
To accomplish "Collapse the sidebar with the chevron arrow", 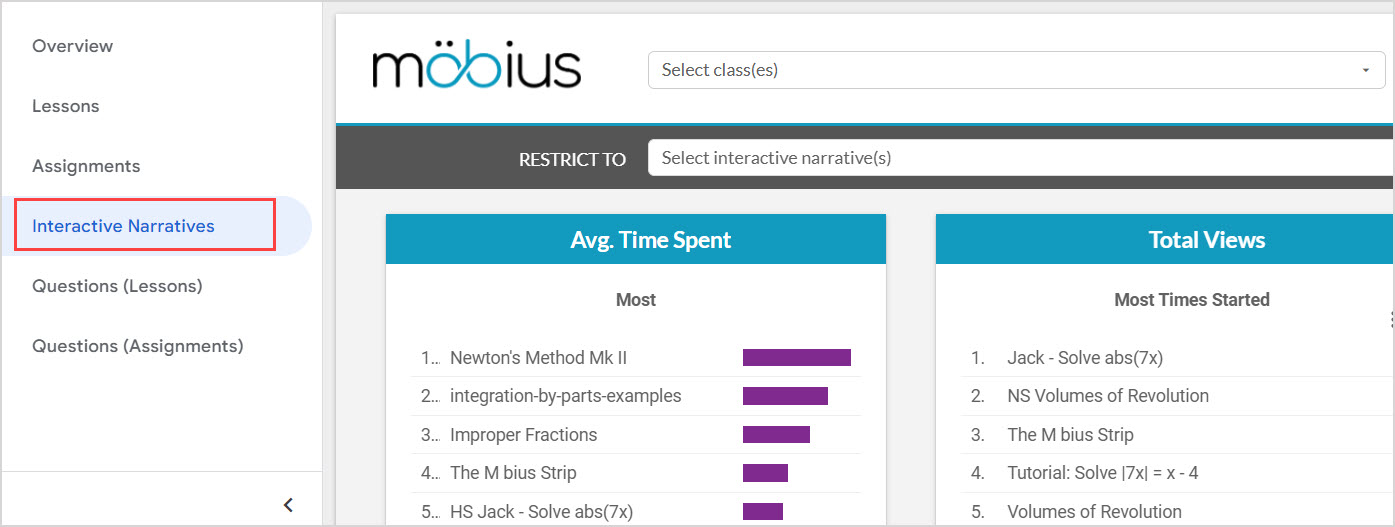I will 288,505.
